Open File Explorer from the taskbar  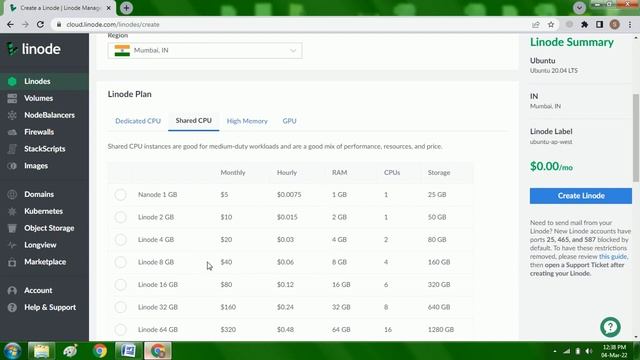coord(41,351)
